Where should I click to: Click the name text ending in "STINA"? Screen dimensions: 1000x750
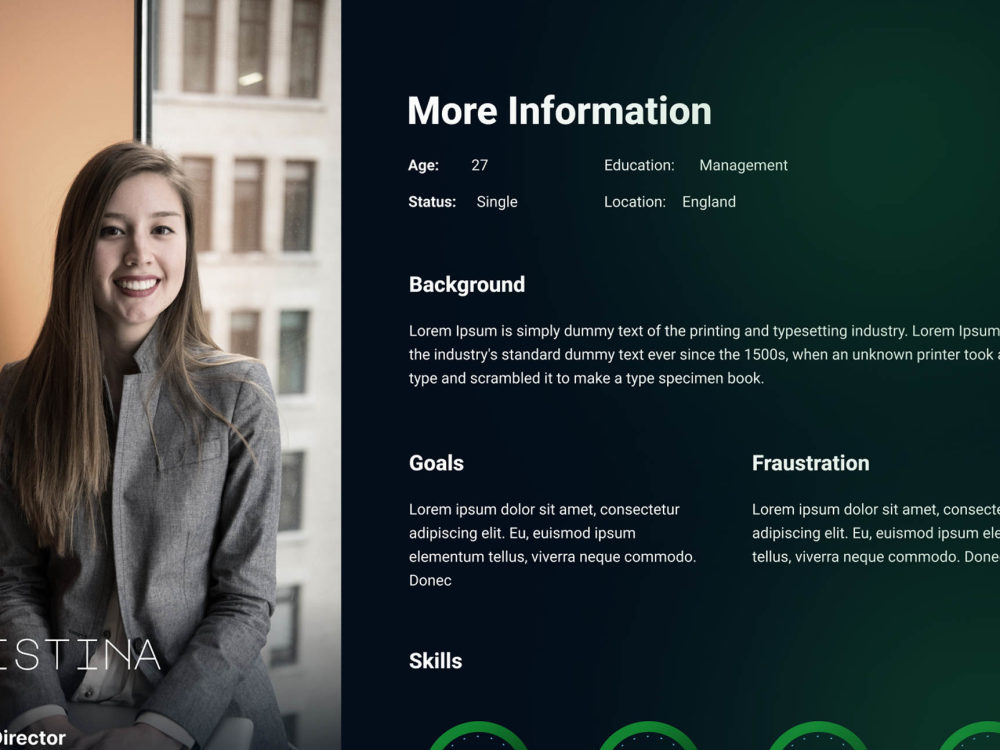pyautogui.click(x=79, y=654)
